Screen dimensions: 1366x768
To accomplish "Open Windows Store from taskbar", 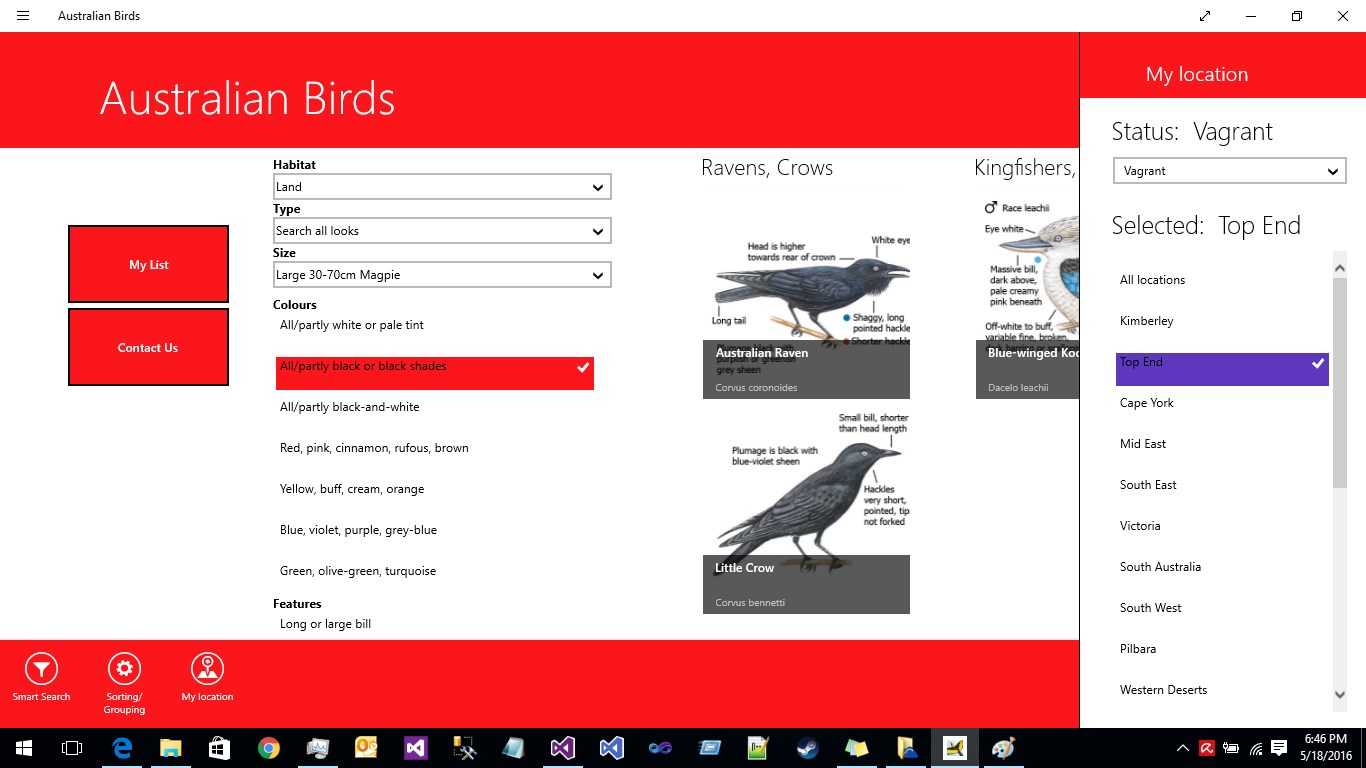I will pyautogui.click(x=220, y=748).
